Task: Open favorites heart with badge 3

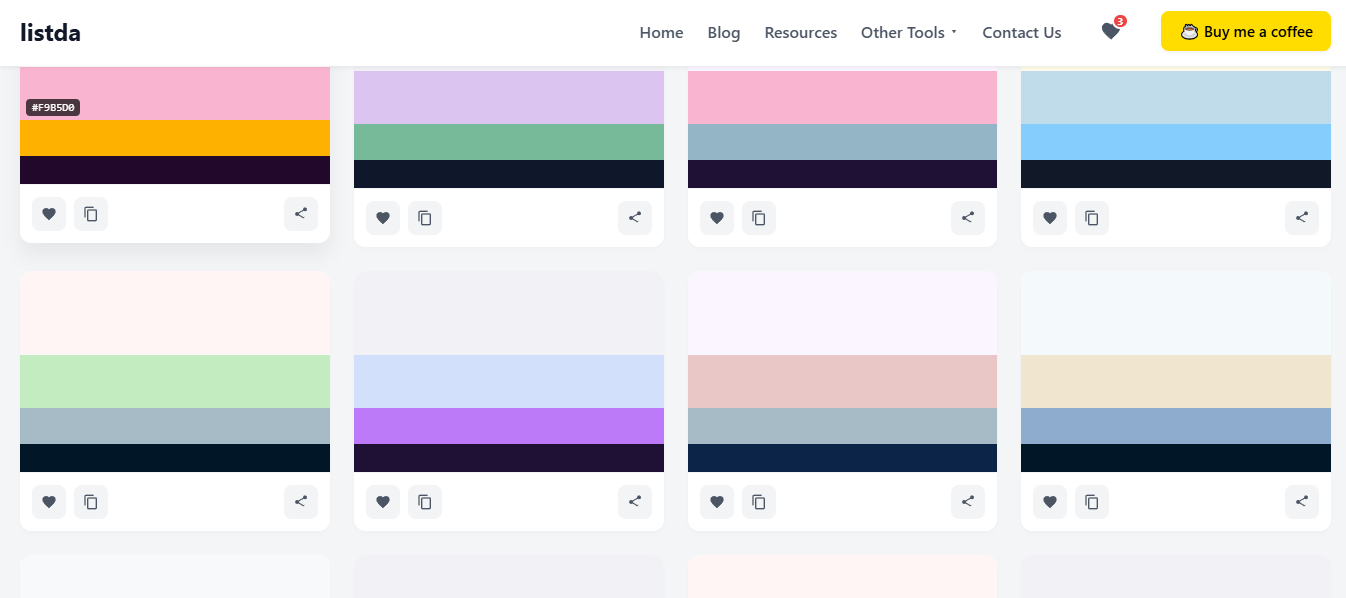Action: coord(1111,31)
